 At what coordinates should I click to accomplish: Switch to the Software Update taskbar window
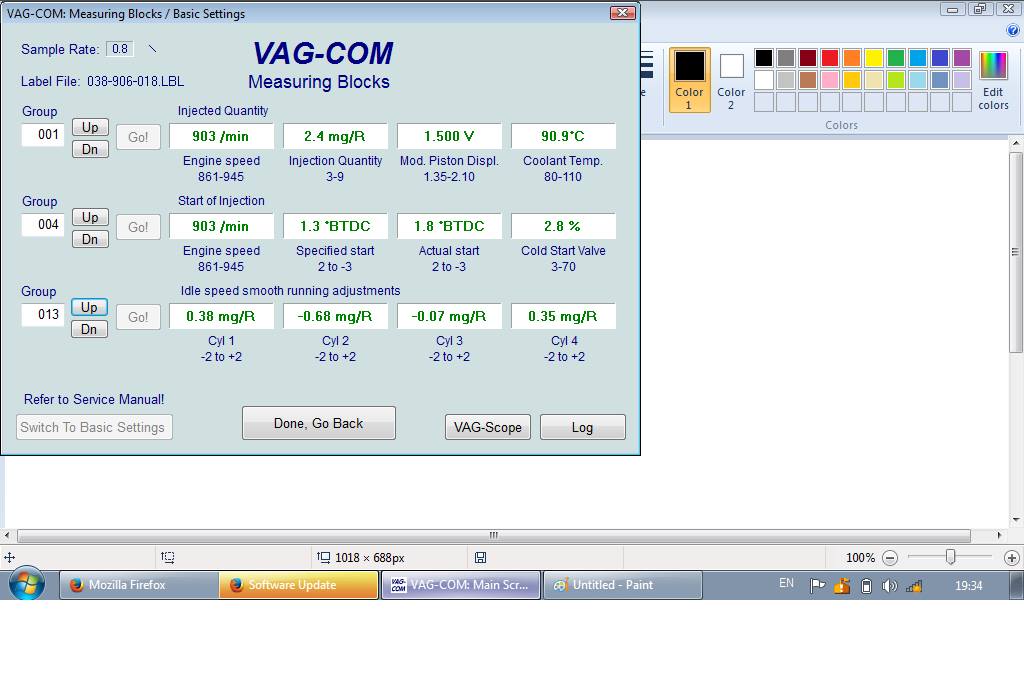pos(298,585)
